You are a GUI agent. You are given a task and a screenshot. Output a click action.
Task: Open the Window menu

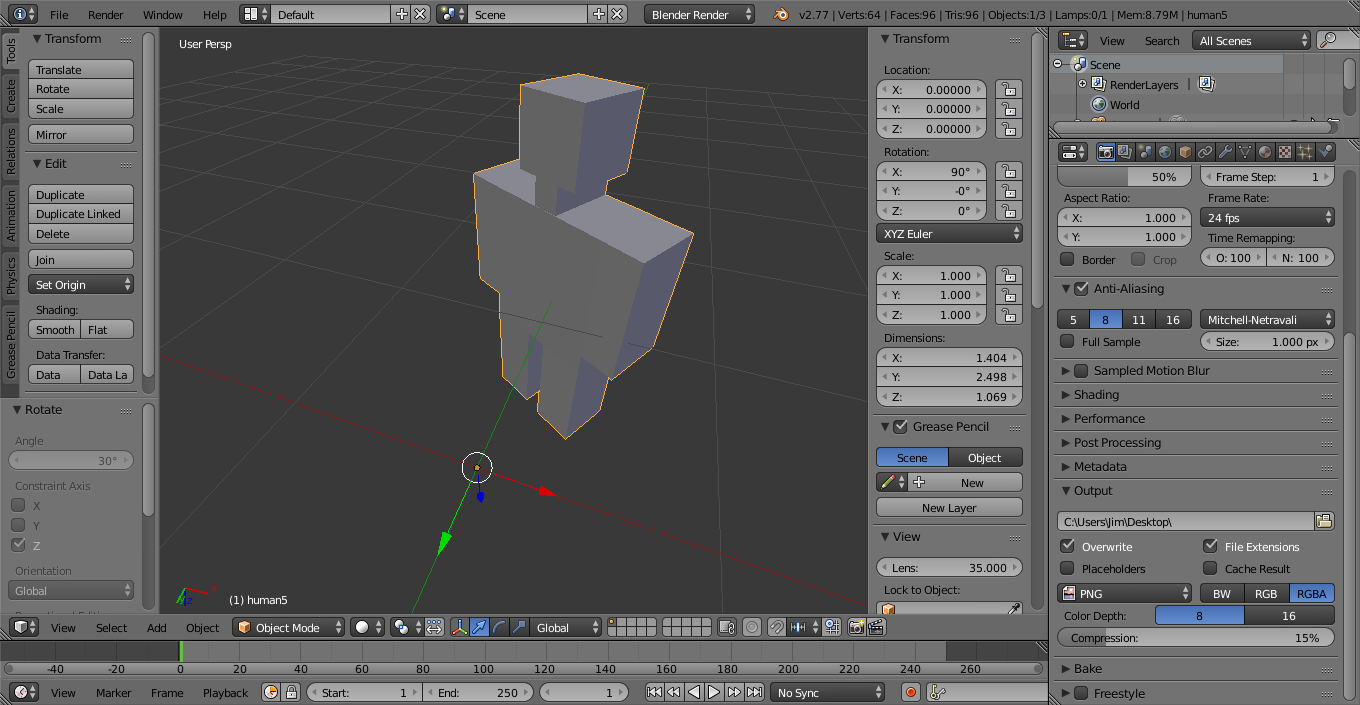[x=163, y=15]
